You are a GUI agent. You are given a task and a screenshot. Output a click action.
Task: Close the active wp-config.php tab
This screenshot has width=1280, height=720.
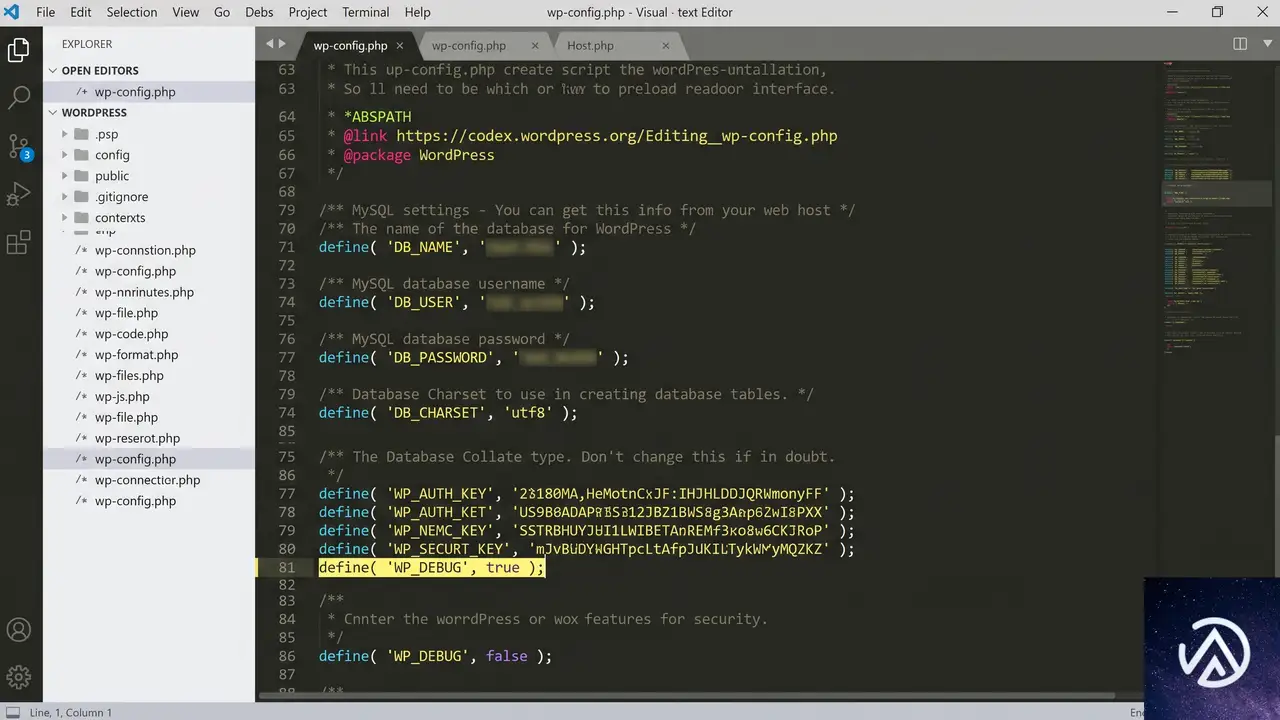(400, 46)
